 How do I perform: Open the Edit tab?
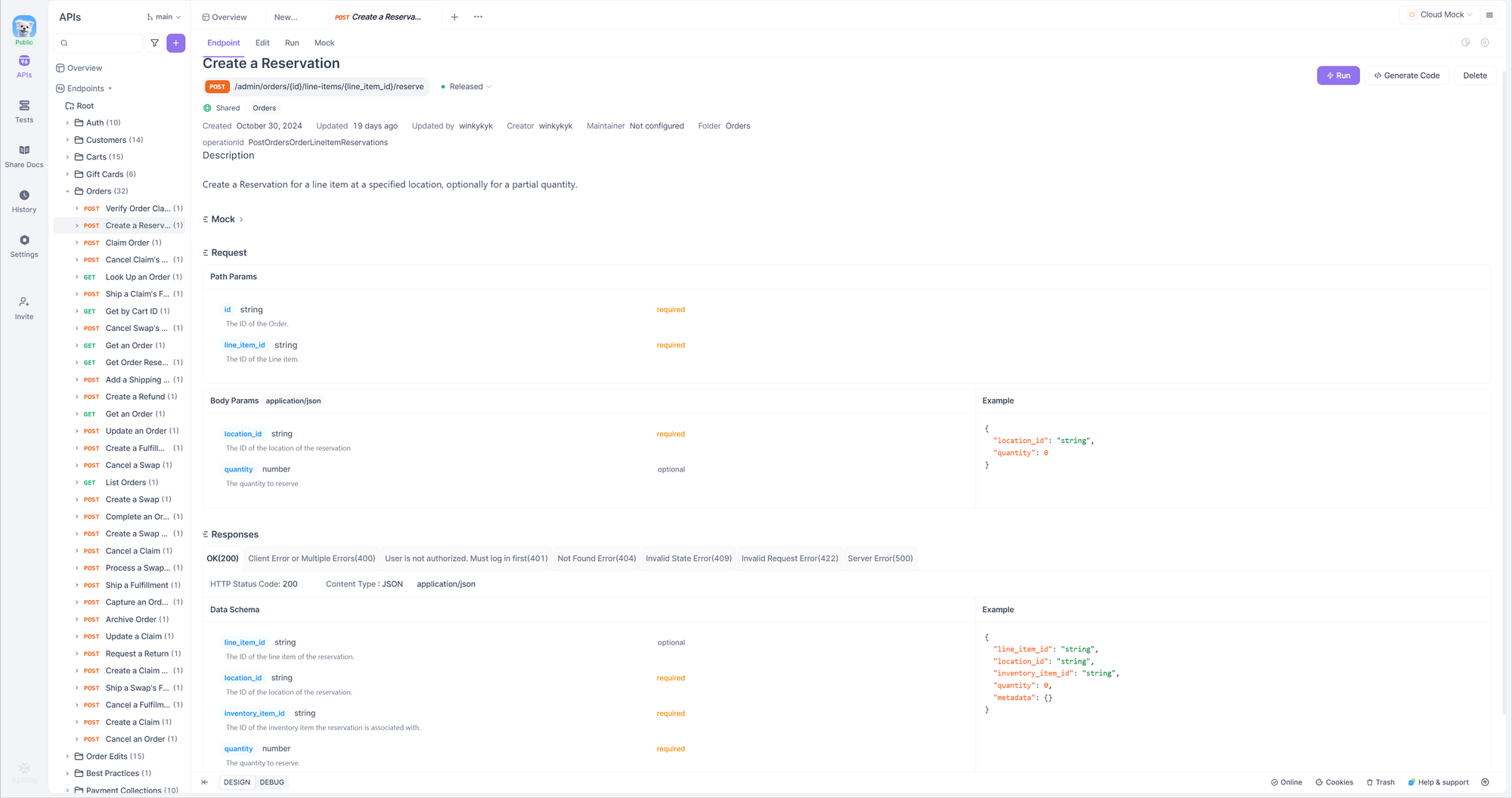click(262, 43)
